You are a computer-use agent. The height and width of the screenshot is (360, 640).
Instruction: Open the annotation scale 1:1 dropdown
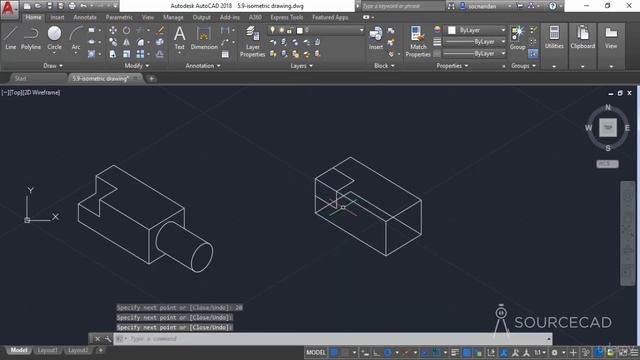pyautogui.click(x=540, y=353)
